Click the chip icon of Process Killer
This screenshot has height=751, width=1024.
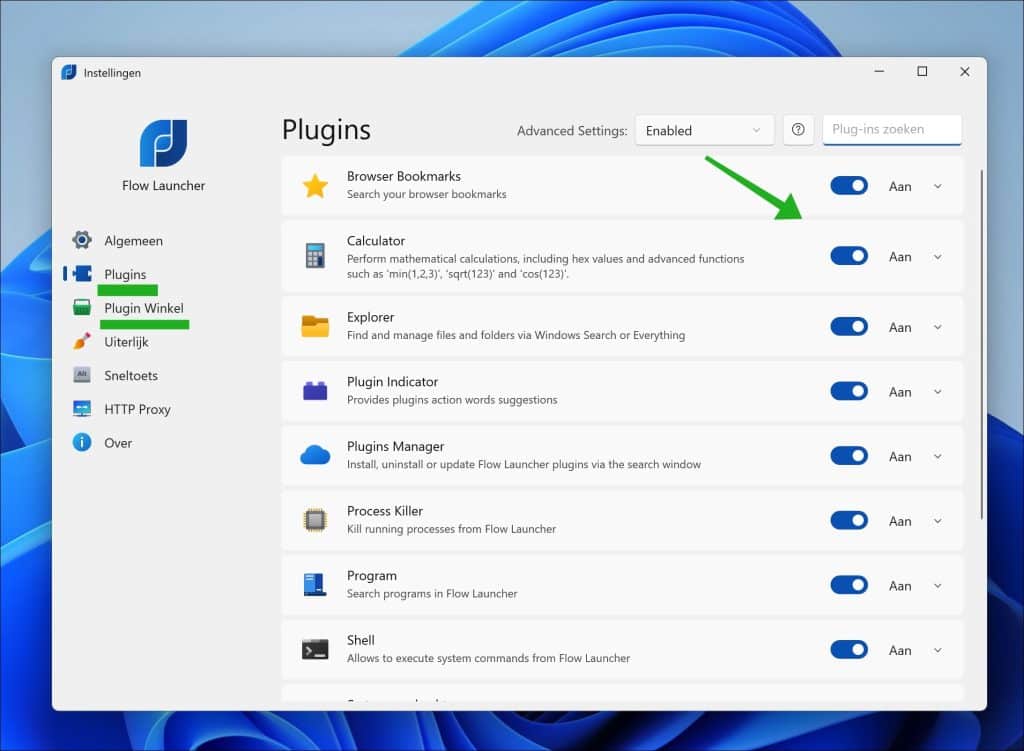tap(315, 520)
